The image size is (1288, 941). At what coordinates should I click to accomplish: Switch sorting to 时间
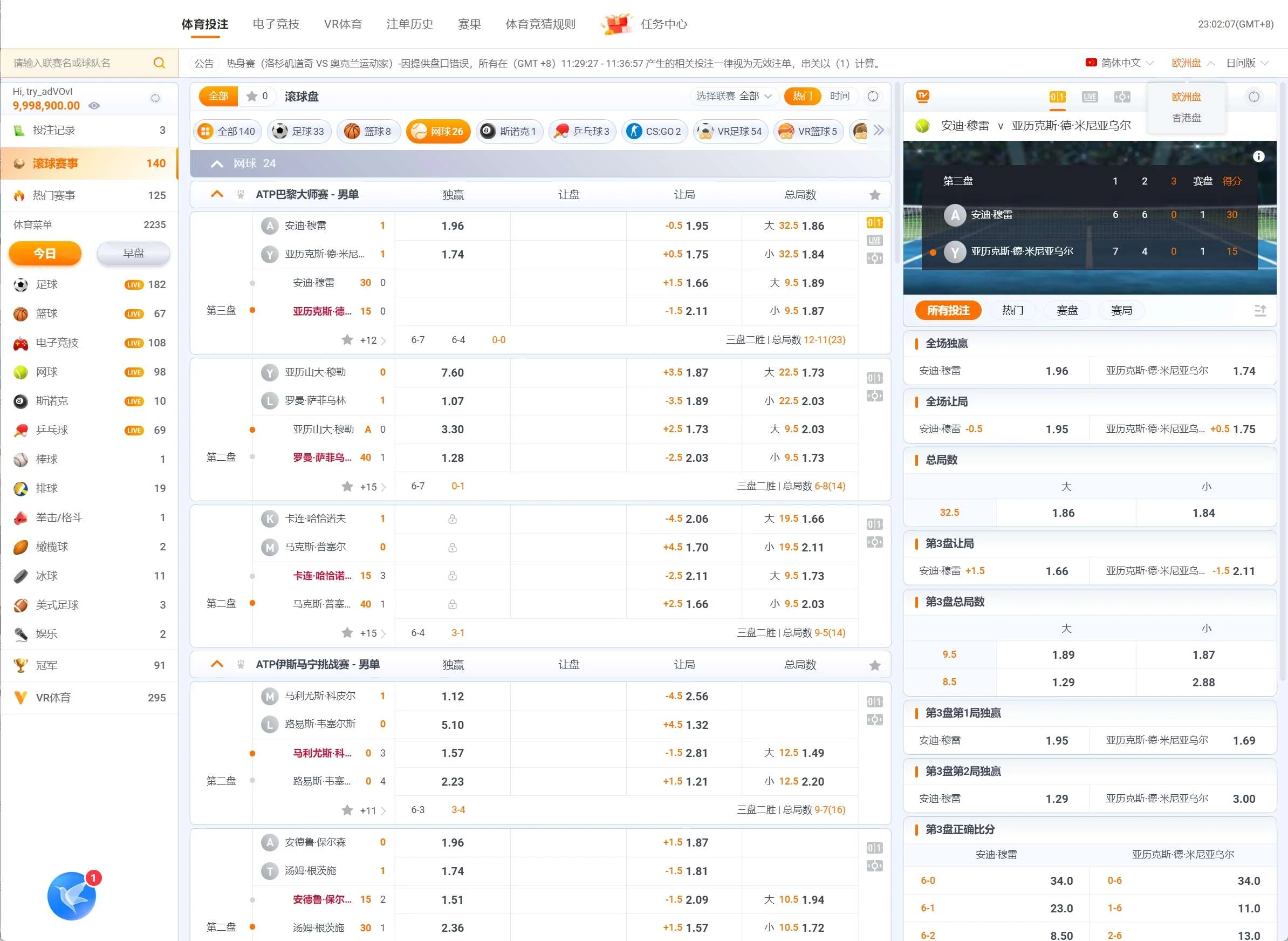[839, 96]
